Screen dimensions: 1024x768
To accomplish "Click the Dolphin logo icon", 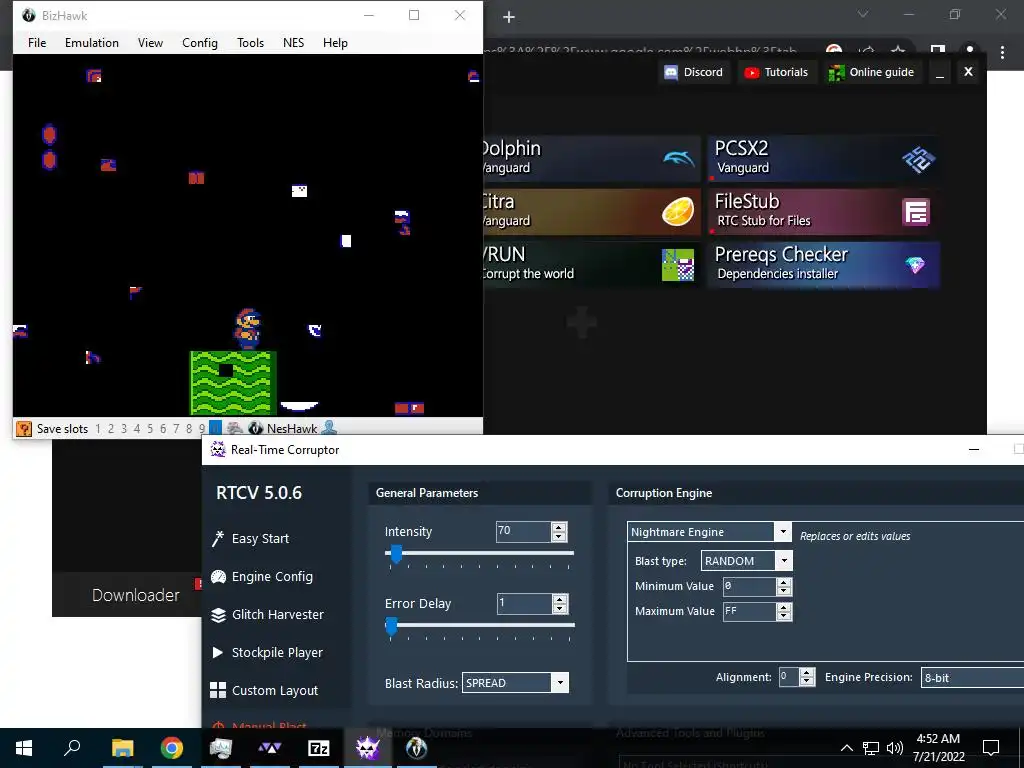I will [x=679, y=158].
